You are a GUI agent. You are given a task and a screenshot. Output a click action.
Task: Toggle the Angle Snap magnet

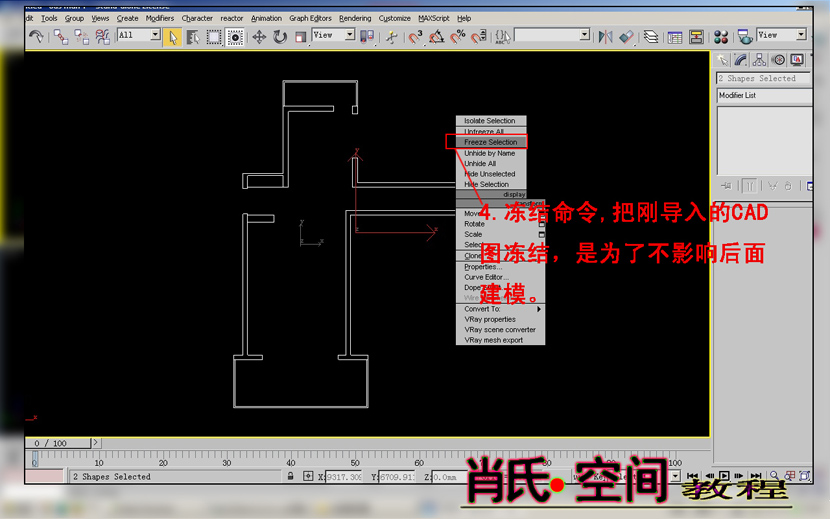(437, 37)
